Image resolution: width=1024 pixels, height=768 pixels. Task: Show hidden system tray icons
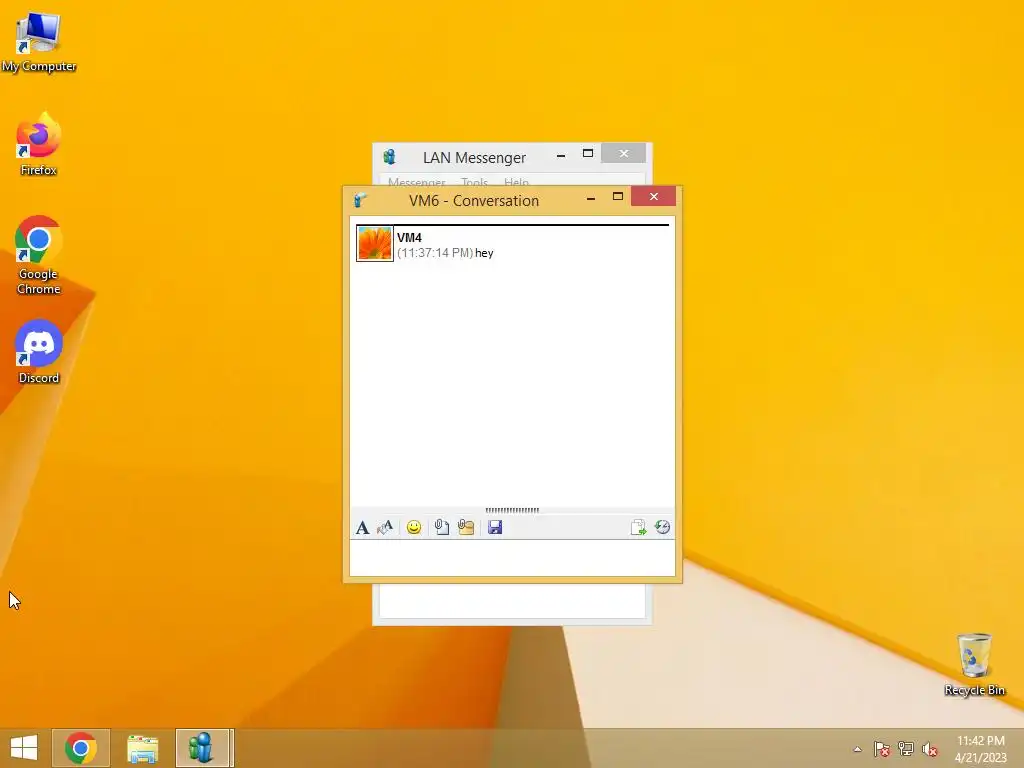pos(857,749)
